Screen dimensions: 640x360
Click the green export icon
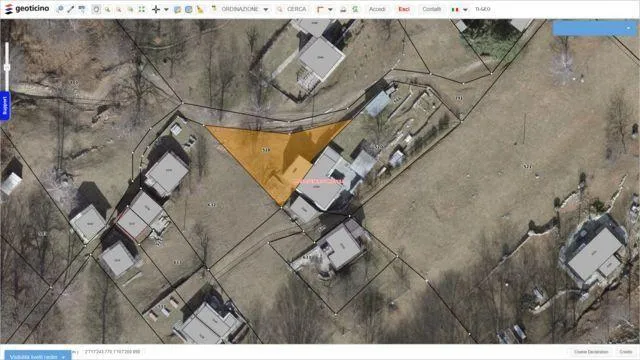(x=355, y=9)
